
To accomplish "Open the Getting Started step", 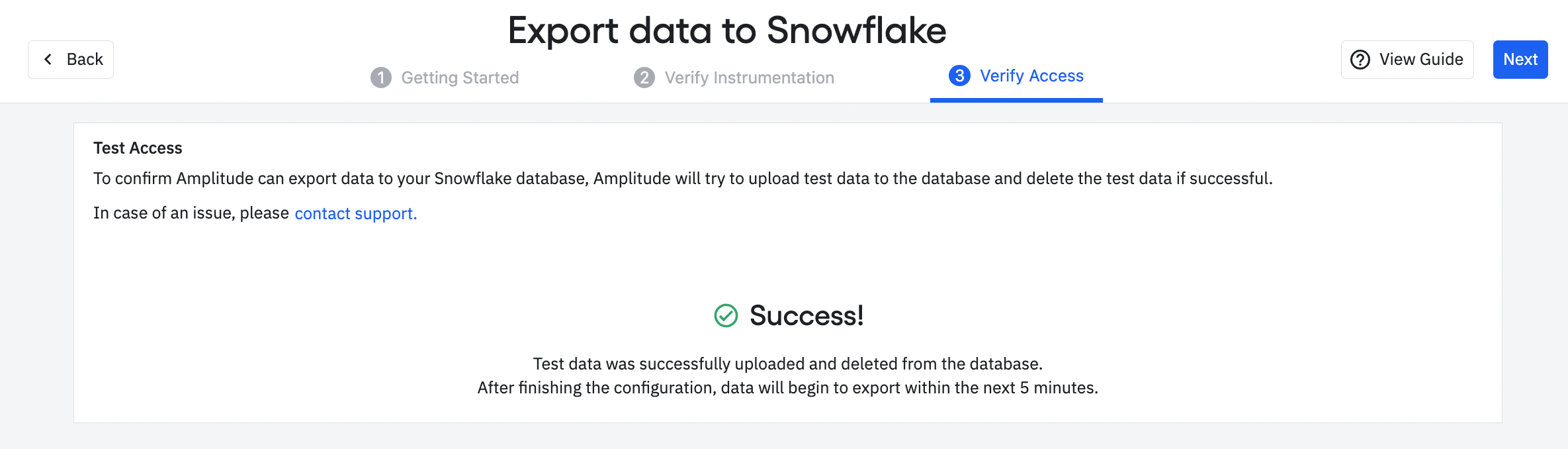I will point(460,77).
